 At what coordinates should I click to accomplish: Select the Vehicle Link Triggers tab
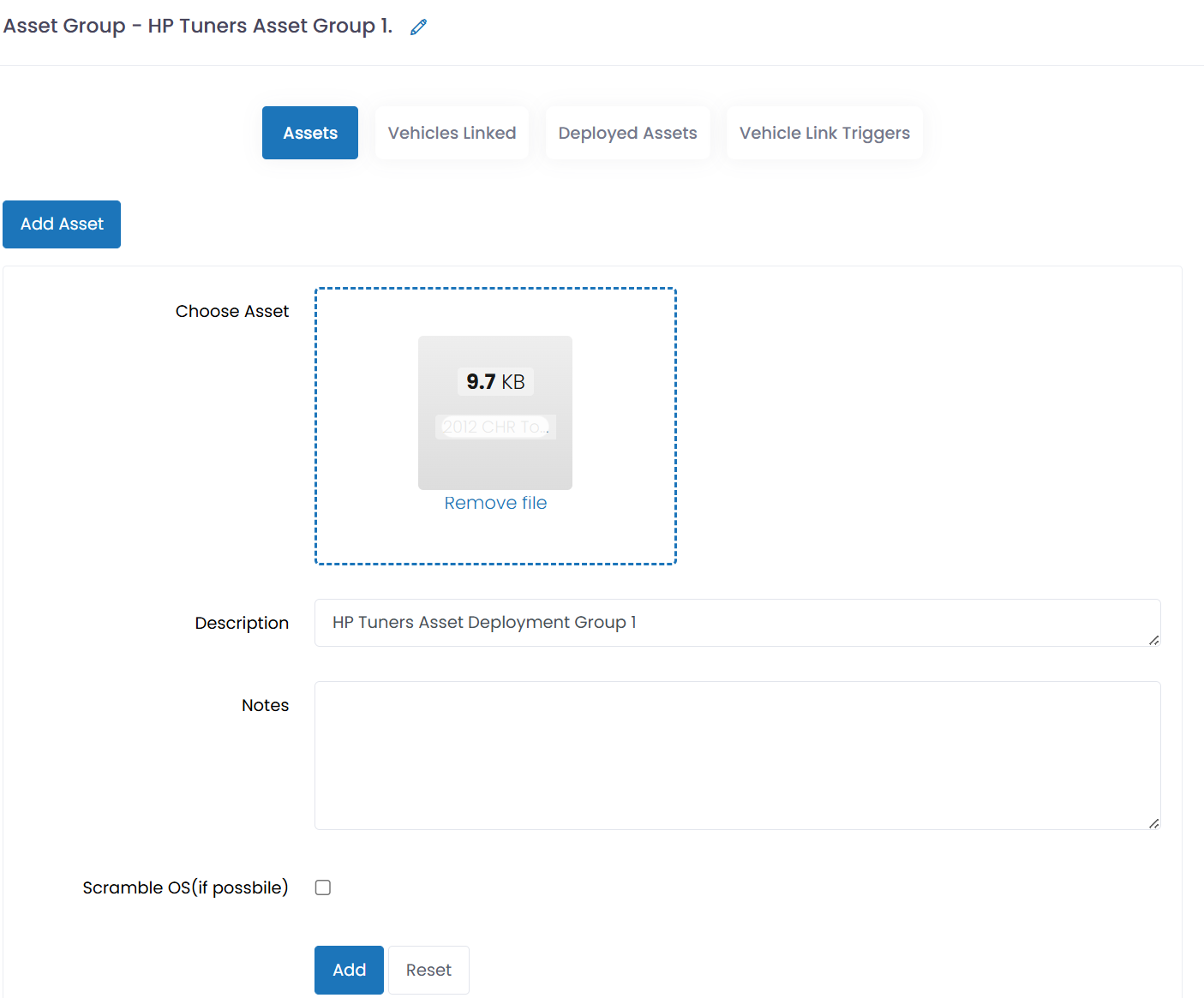pos(824,133)
